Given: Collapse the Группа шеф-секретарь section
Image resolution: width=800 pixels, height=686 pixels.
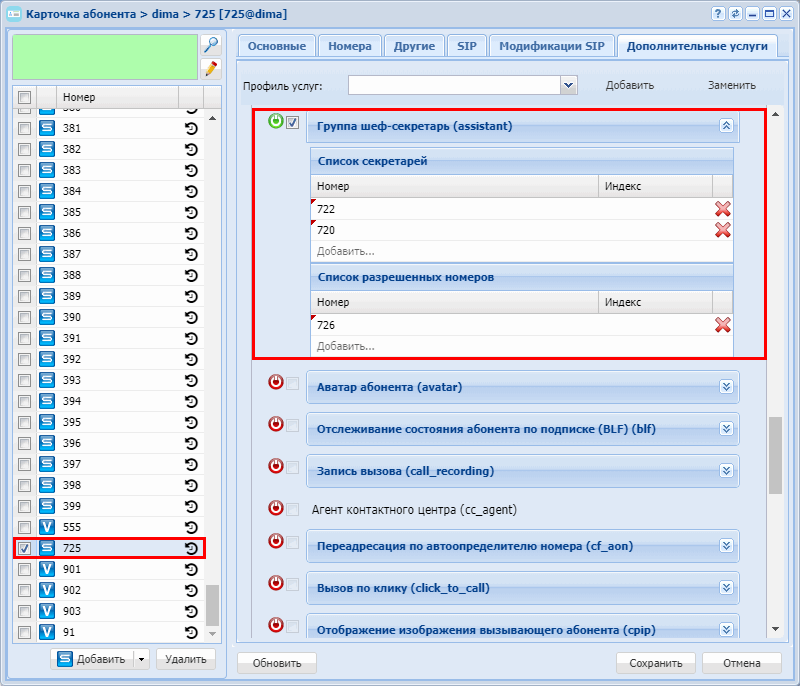Looking at the screenshot, I should coord(726,125).
